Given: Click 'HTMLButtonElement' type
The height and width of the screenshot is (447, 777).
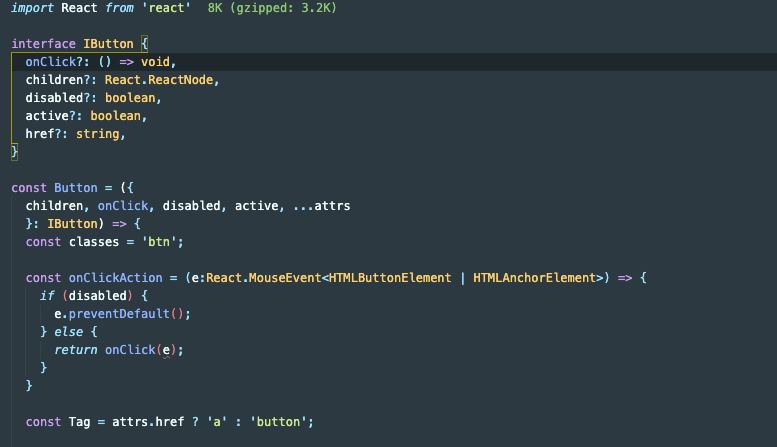Looking at the screenshot, I should click(390, 278).
